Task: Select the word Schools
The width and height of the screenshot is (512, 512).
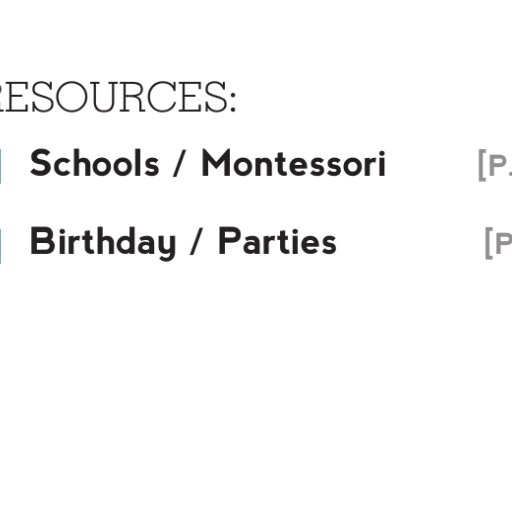Action: [x=94, y=163]
